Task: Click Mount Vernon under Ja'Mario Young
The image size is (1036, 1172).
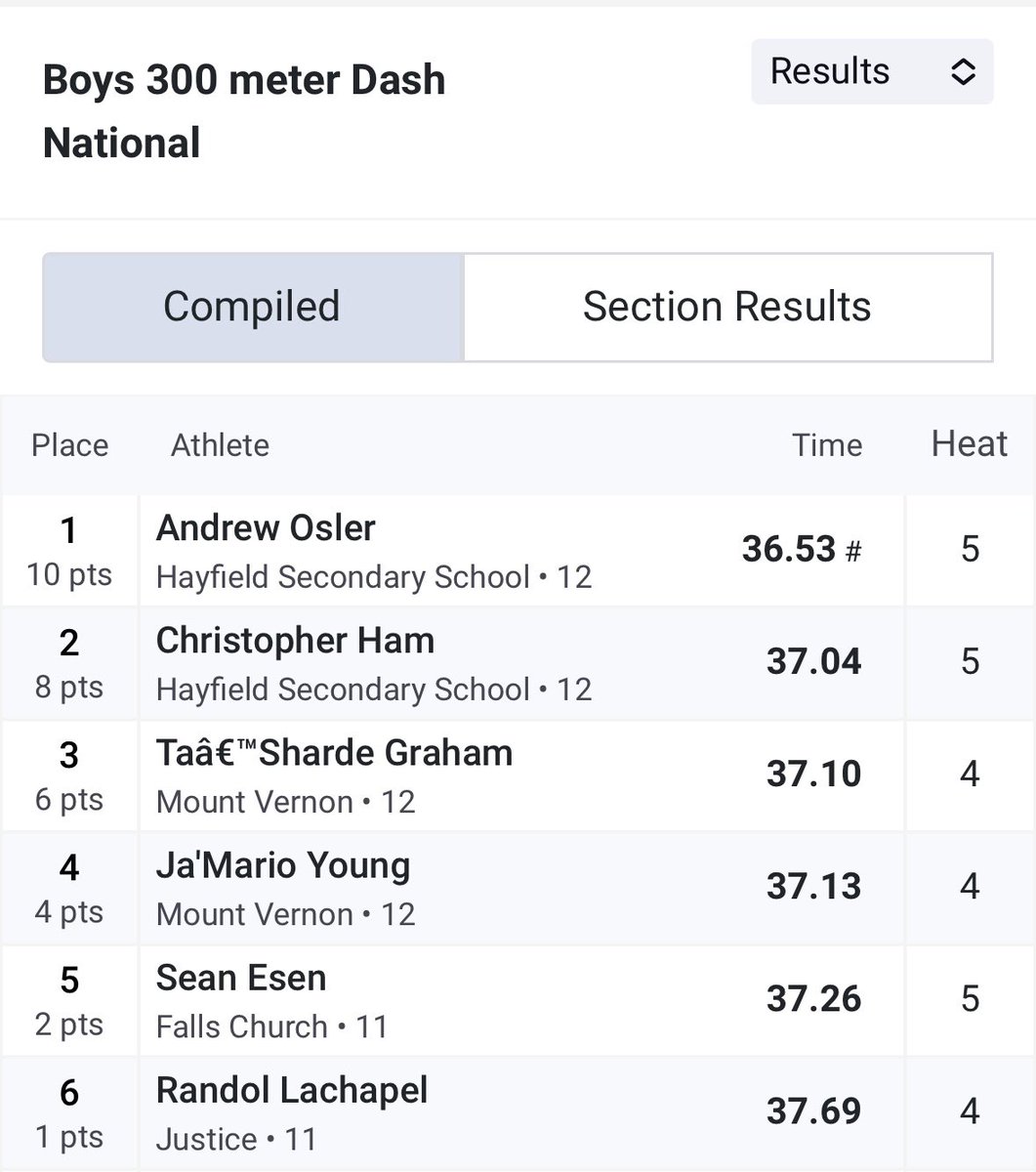Action: pyautogui.click(x=255, y=914)
